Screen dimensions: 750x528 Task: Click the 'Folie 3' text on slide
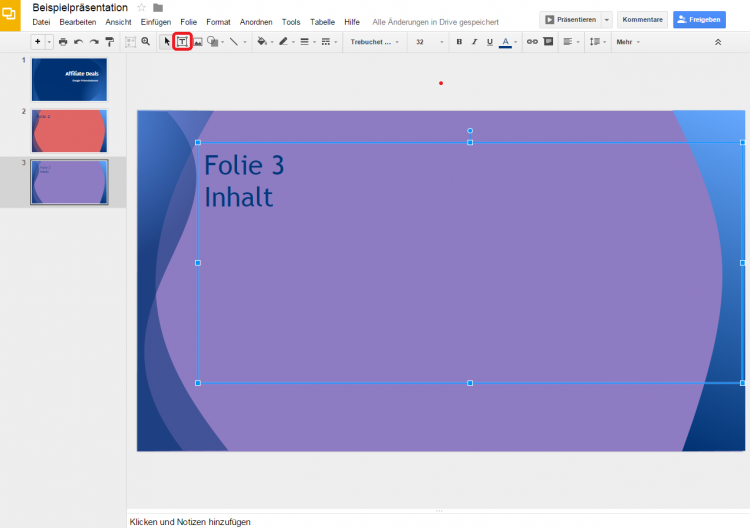[244, 165]
